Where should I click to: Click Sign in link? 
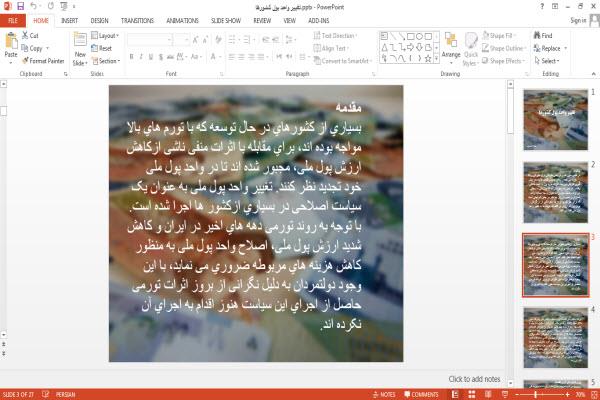click(x=578, y=20)
